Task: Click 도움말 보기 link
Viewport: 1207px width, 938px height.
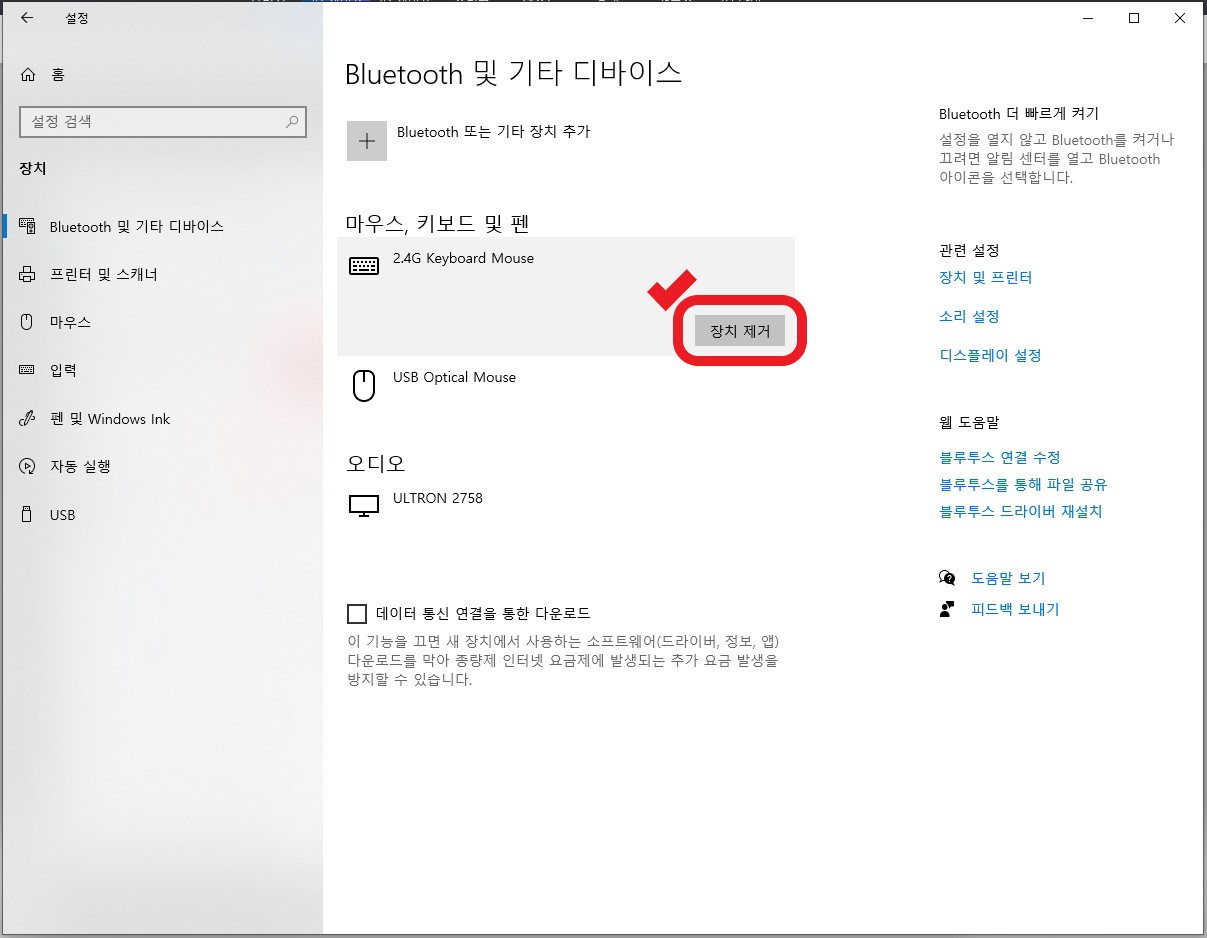Action: click(1008, 578)
